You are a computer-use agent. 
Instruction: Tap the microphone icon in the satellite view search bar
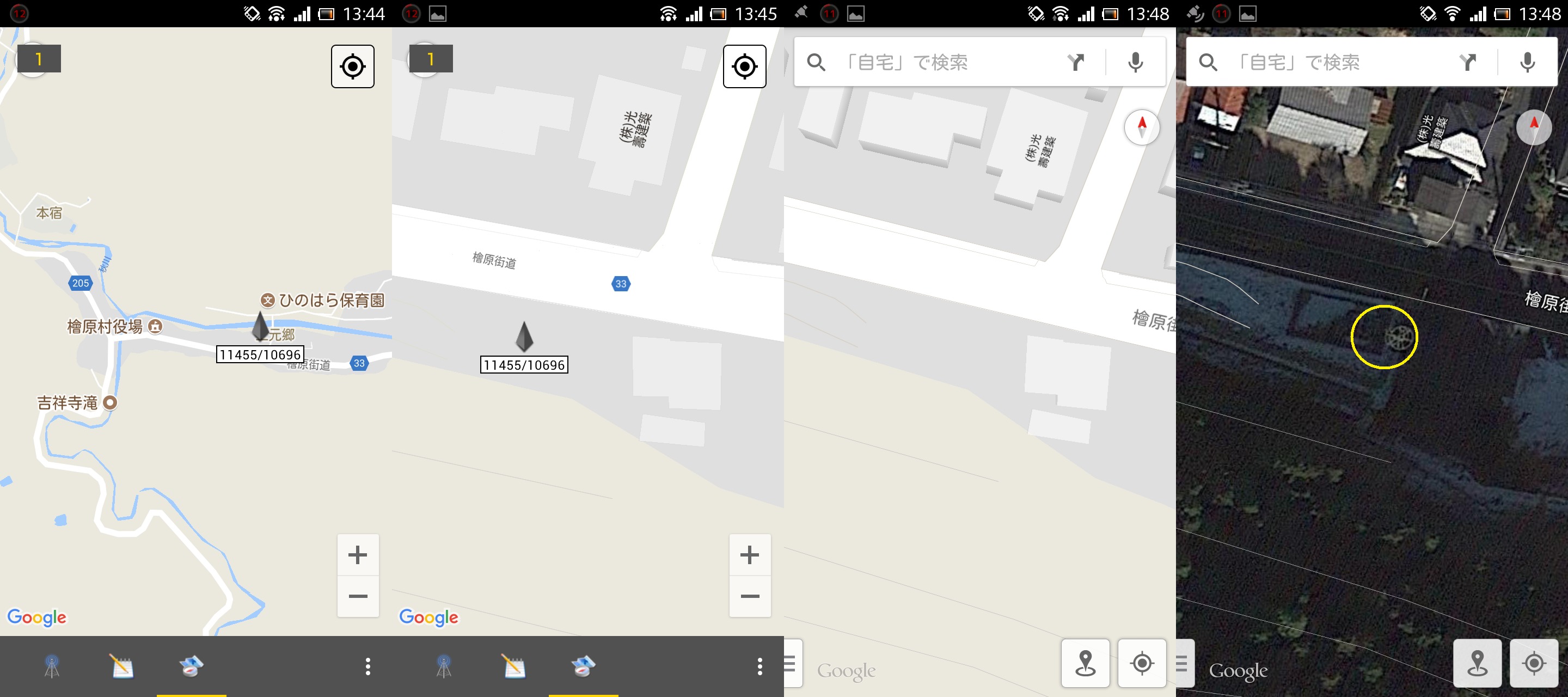tap(1527, 62)
